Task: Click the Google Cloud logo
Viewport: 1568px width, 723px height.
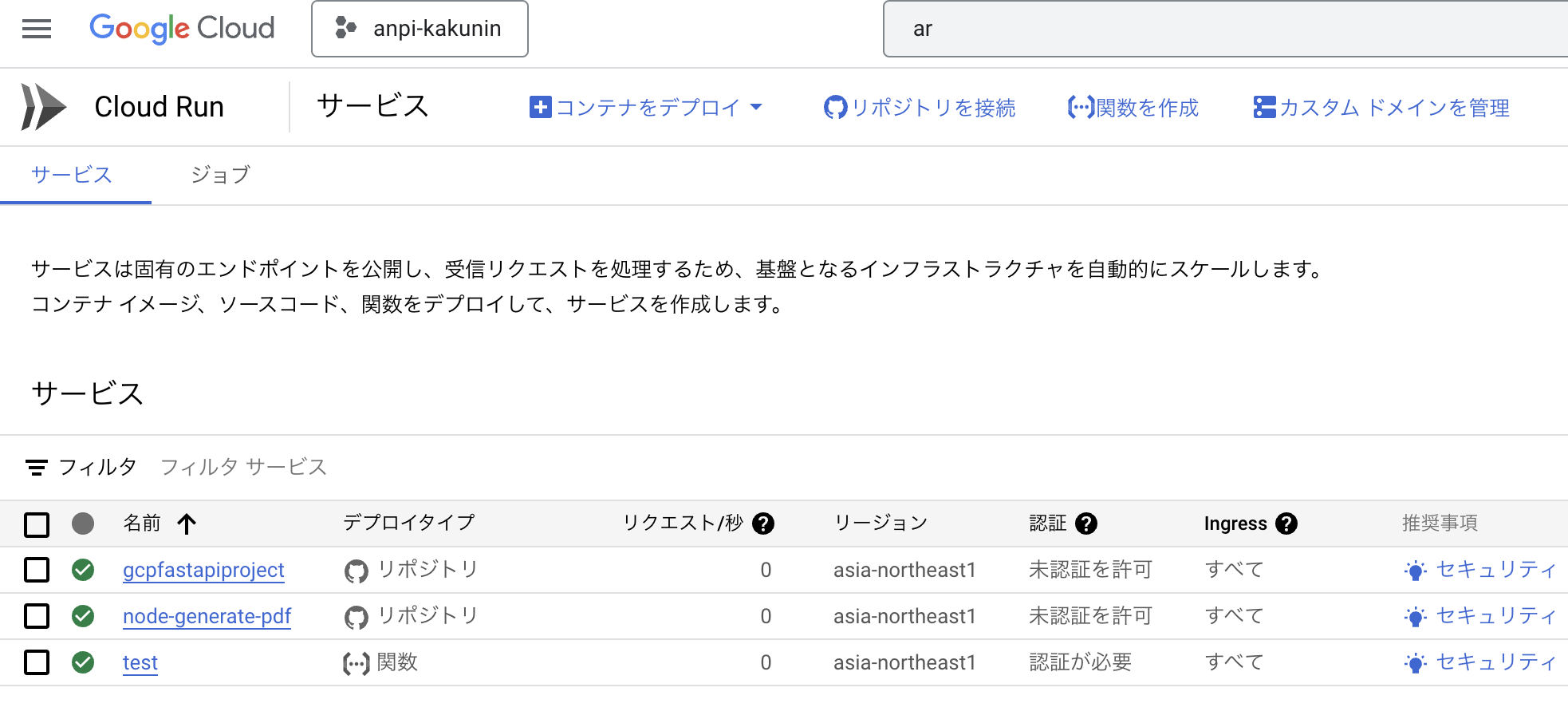Action: (x=182, y=29)
